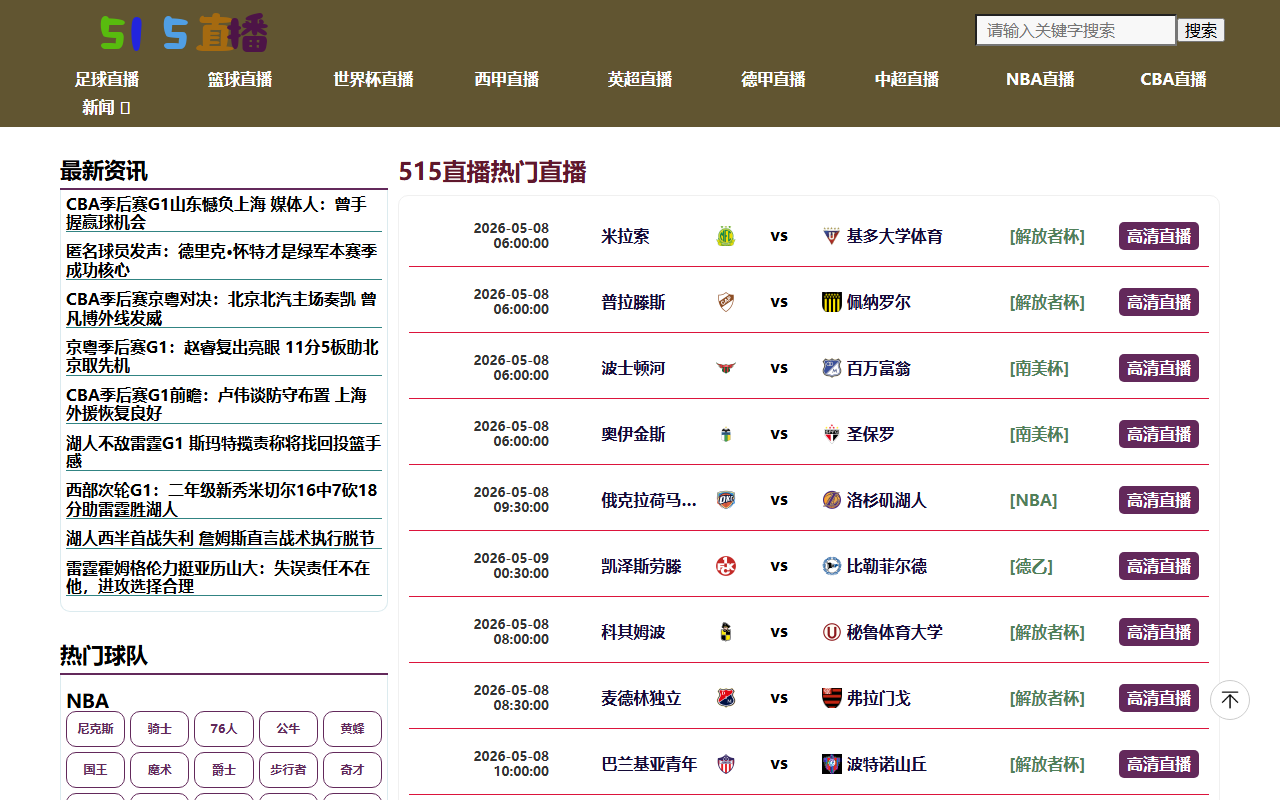Click the 基多大学体育 team crest icon

pos(832,236)
